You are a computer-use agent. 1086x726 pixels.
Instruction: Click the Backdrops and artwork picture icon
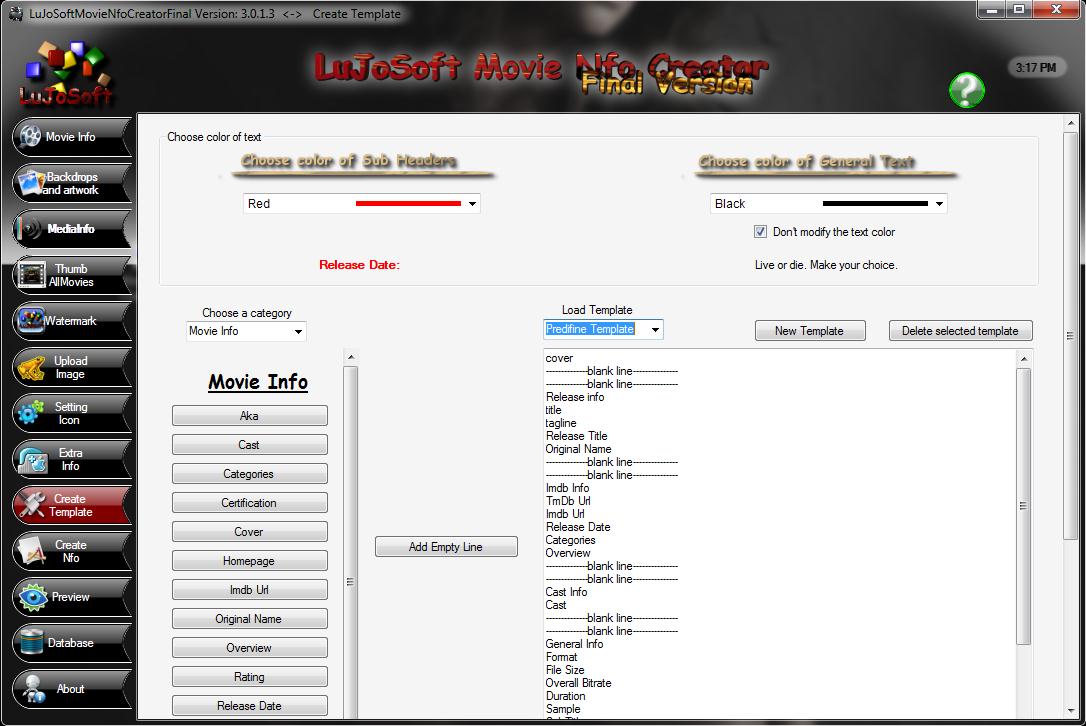coord(30,182)
